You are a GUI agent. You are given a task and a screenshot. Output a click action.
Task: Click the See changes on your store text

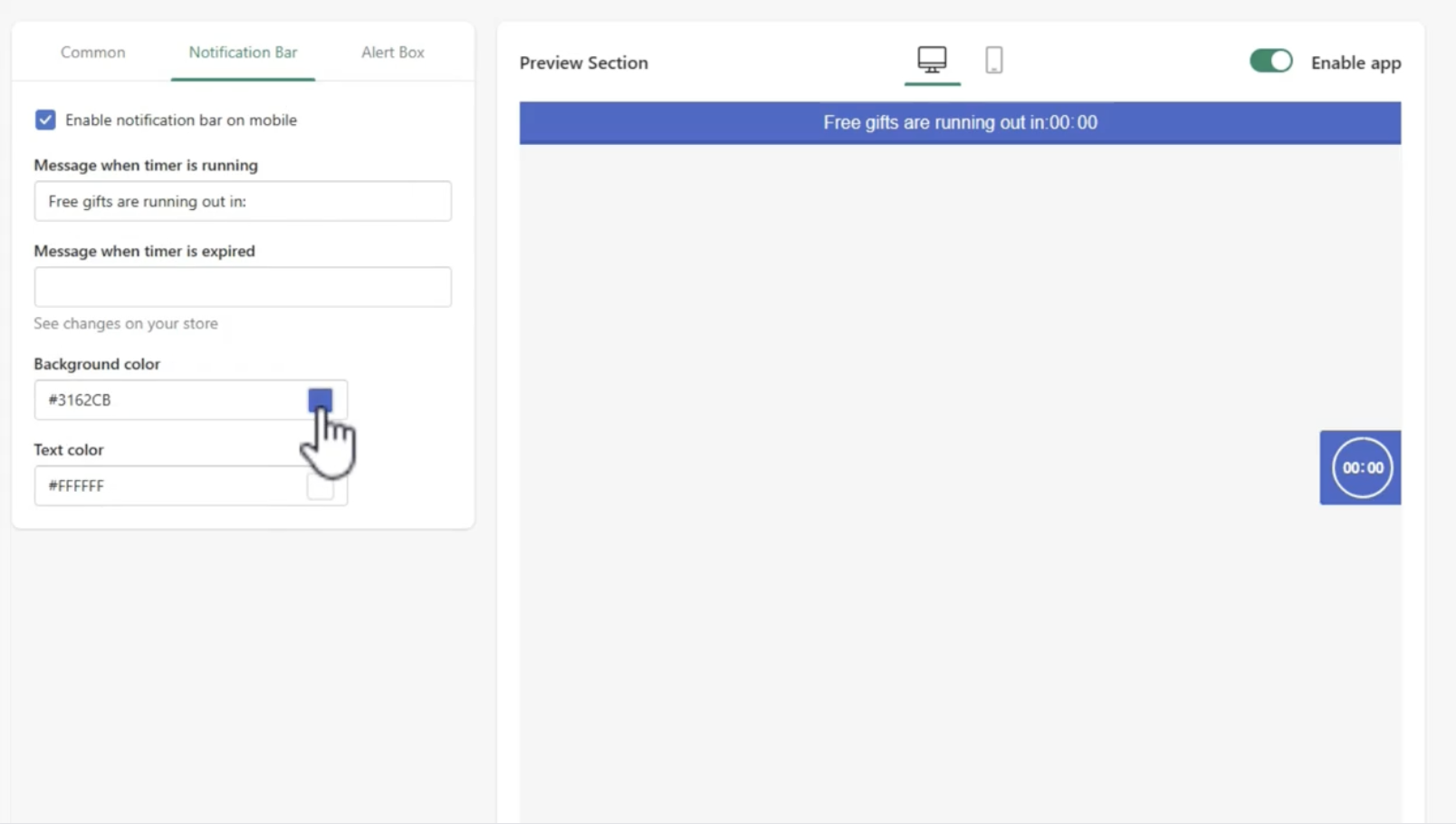[126, 323]
